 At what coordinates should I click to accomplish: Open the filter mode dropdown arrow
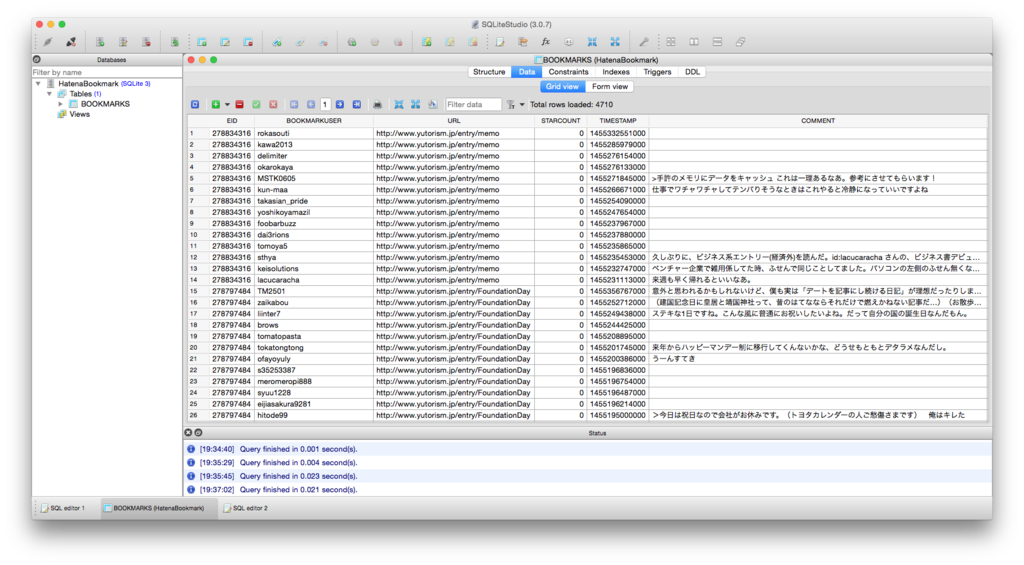pos(522,105)
